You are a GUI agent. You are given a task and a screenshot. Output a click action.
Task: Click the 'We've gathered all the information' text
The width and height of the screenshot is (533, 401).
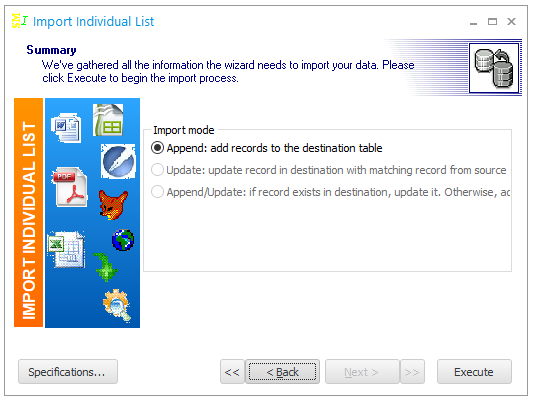[x=228, y=71]
